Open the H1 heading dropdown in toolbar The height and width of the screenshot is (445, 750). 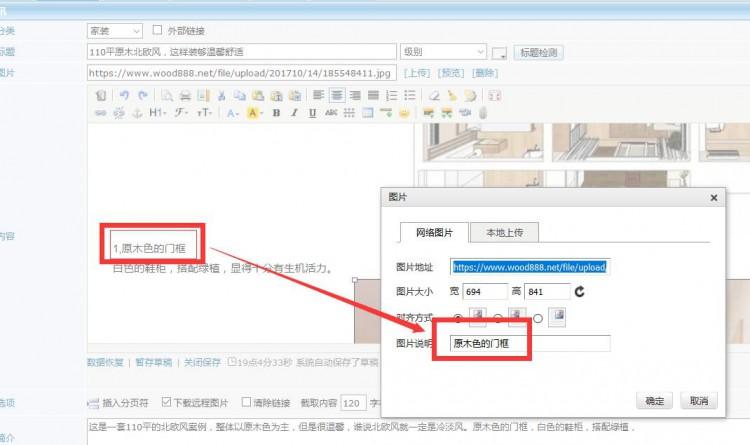point(157,114)
